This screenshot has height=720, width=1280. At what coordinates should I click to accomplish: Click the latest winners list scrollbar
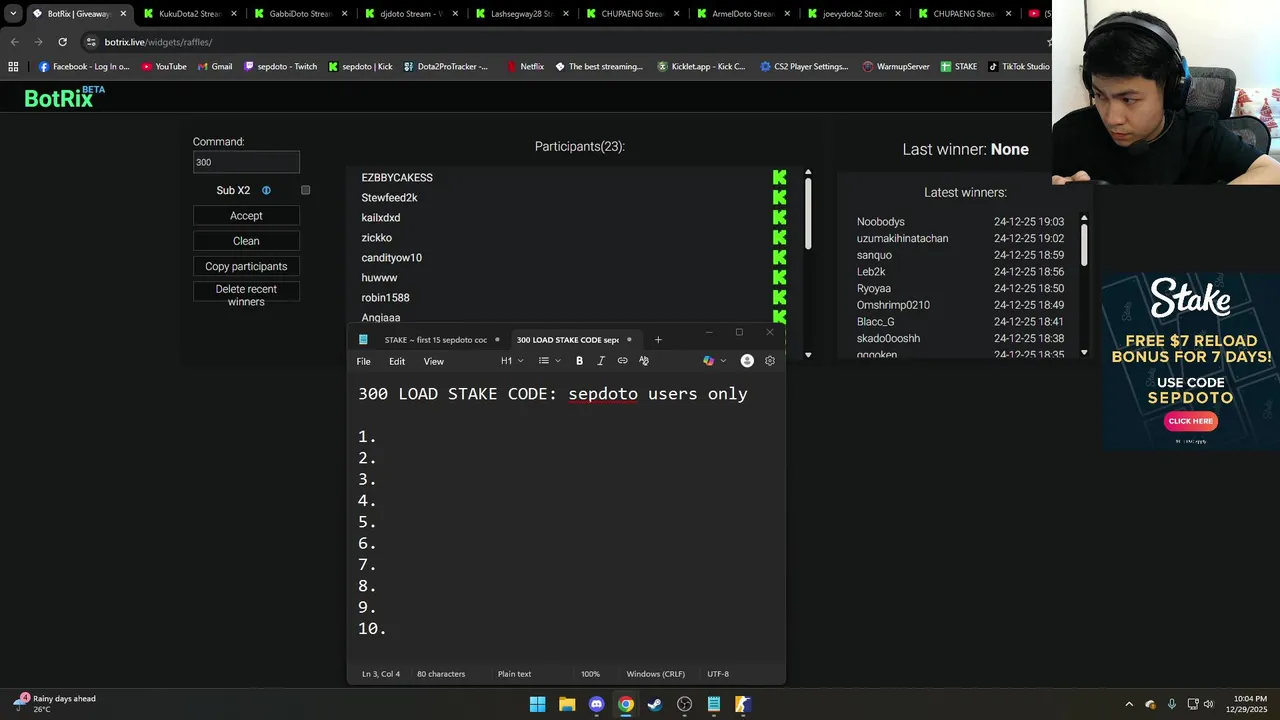click(1084, 244)
